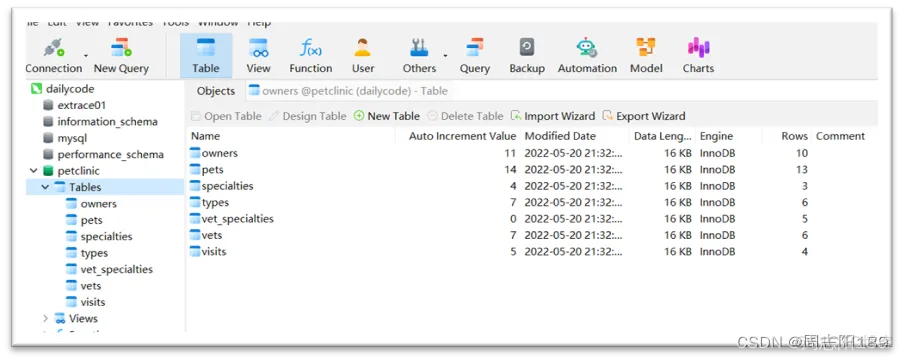This screenshot has width=903, height=361.
Task: Launch the Export Wizard
Action: tap(644, 116)
